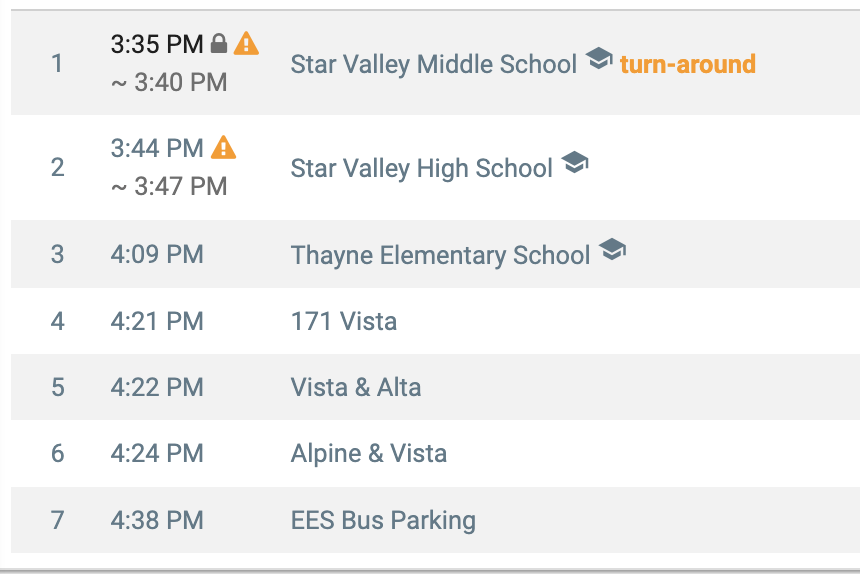Click the lock icon beside 3:35 PM

click(x=219, y=43)
